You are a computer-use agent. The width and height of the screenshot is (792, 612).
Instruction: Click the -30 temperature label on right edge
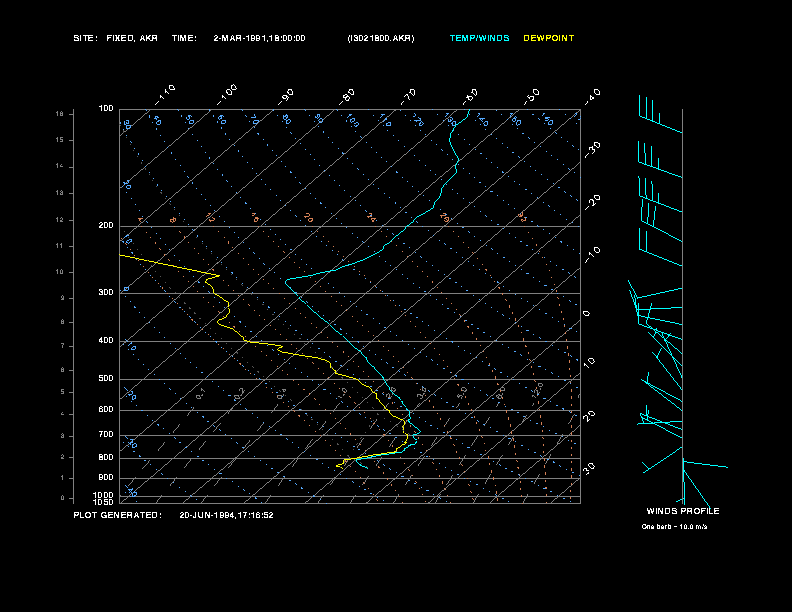[x=593, y=149]
